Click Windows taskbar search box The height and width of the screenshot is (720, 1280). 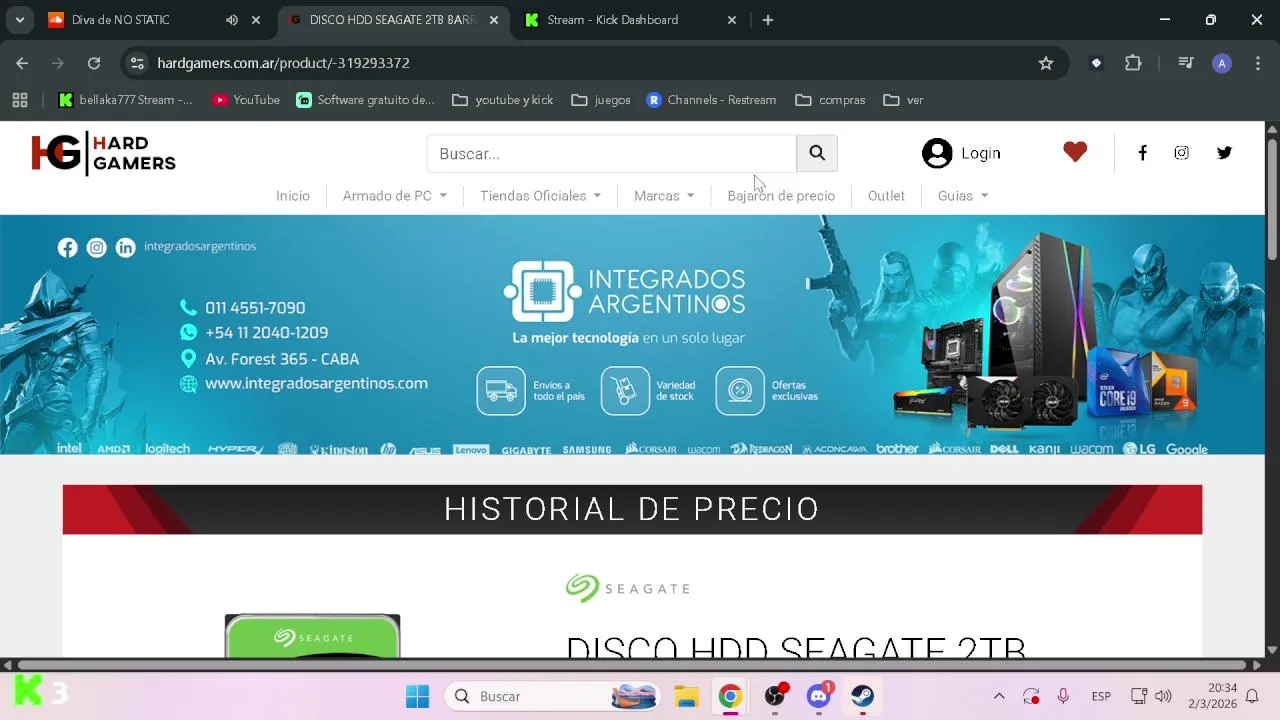pyautogui.click(x=553, y=696)
